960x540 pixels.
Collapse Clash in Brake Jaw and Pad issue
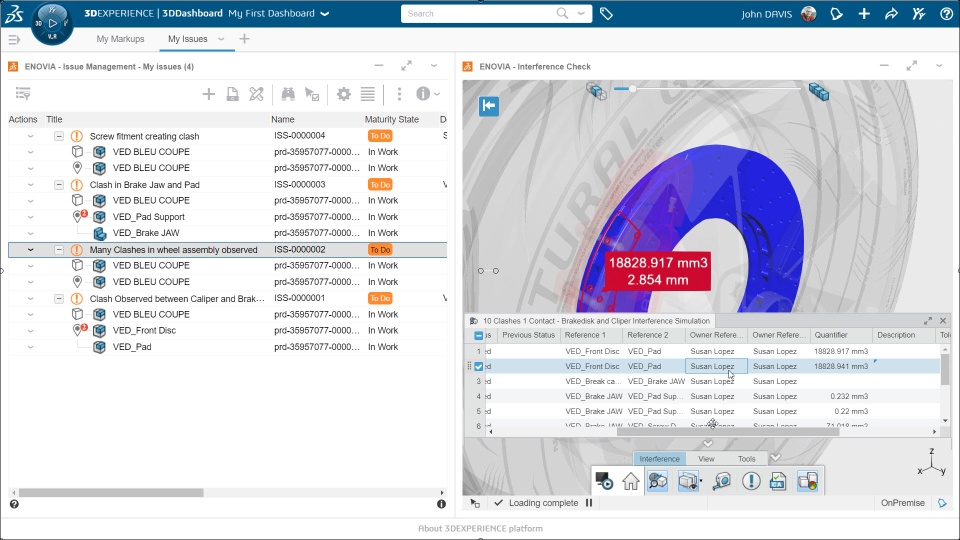[x=59, y=184]
